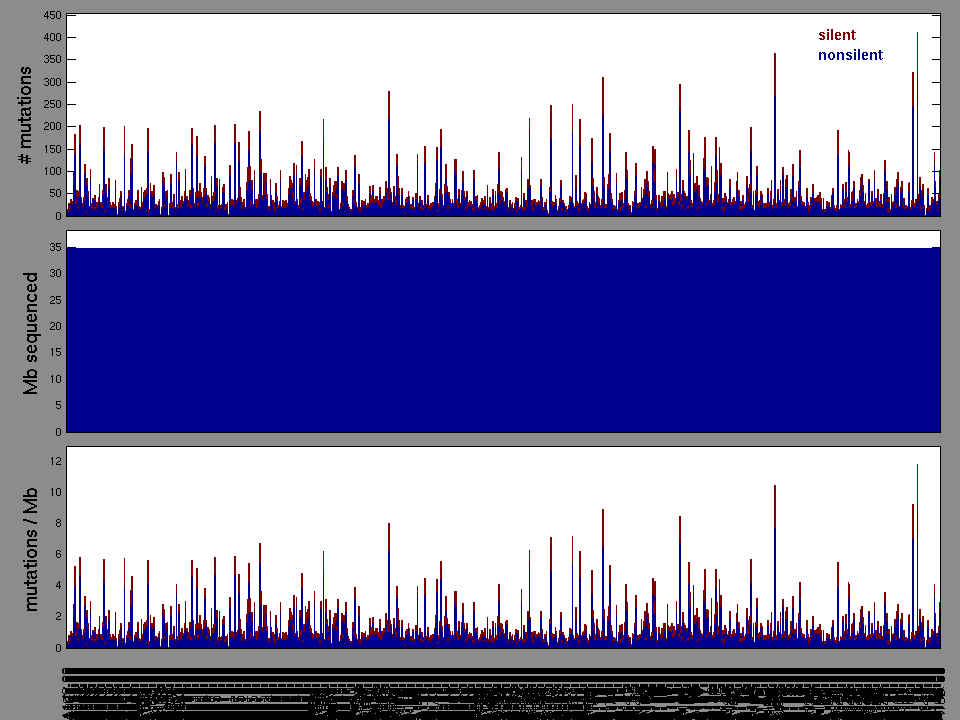Image resolution: width=960 pixels, height=720 pixels.
Task: Select the "mutations / Mb" y-axis title
Action: 31,548
